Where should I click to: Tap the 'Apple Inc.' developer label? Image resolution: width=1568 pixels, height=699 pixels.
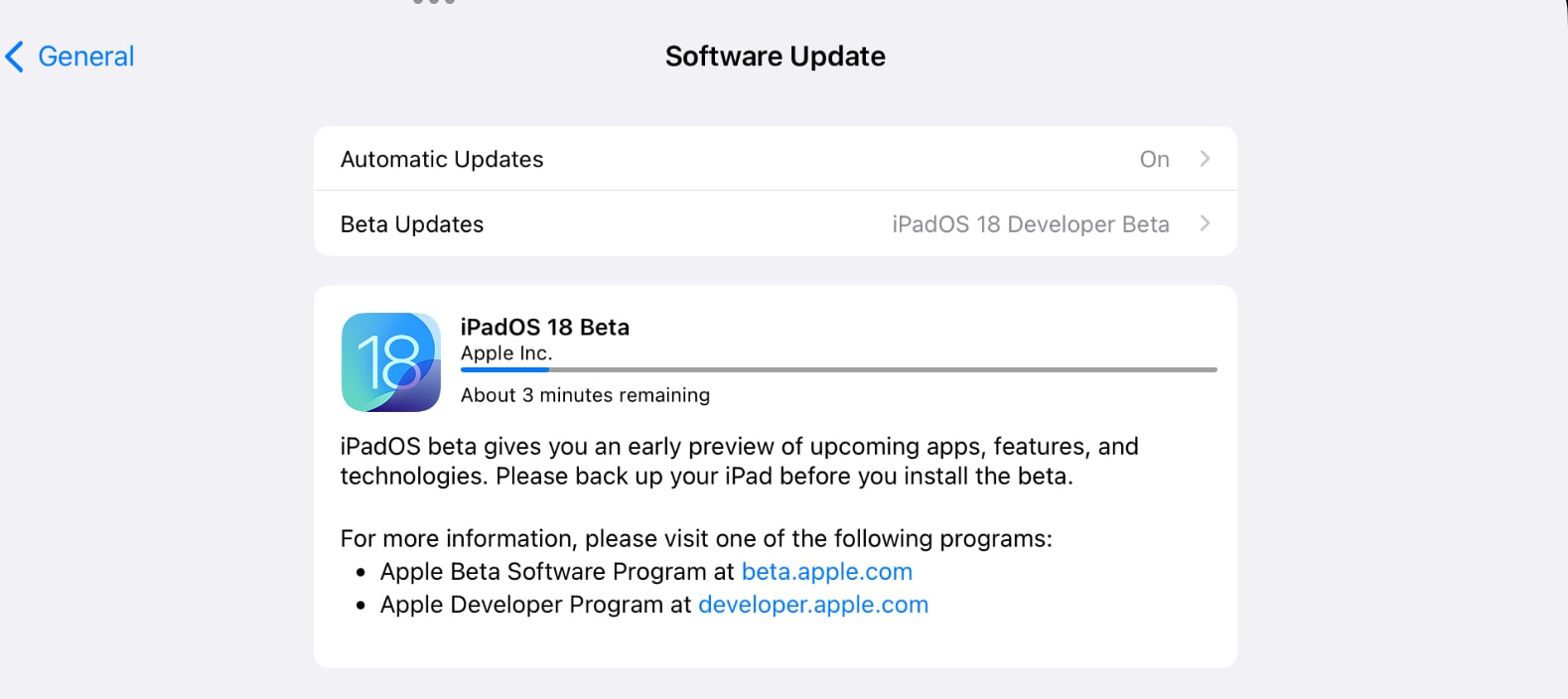tap(506, 353)
